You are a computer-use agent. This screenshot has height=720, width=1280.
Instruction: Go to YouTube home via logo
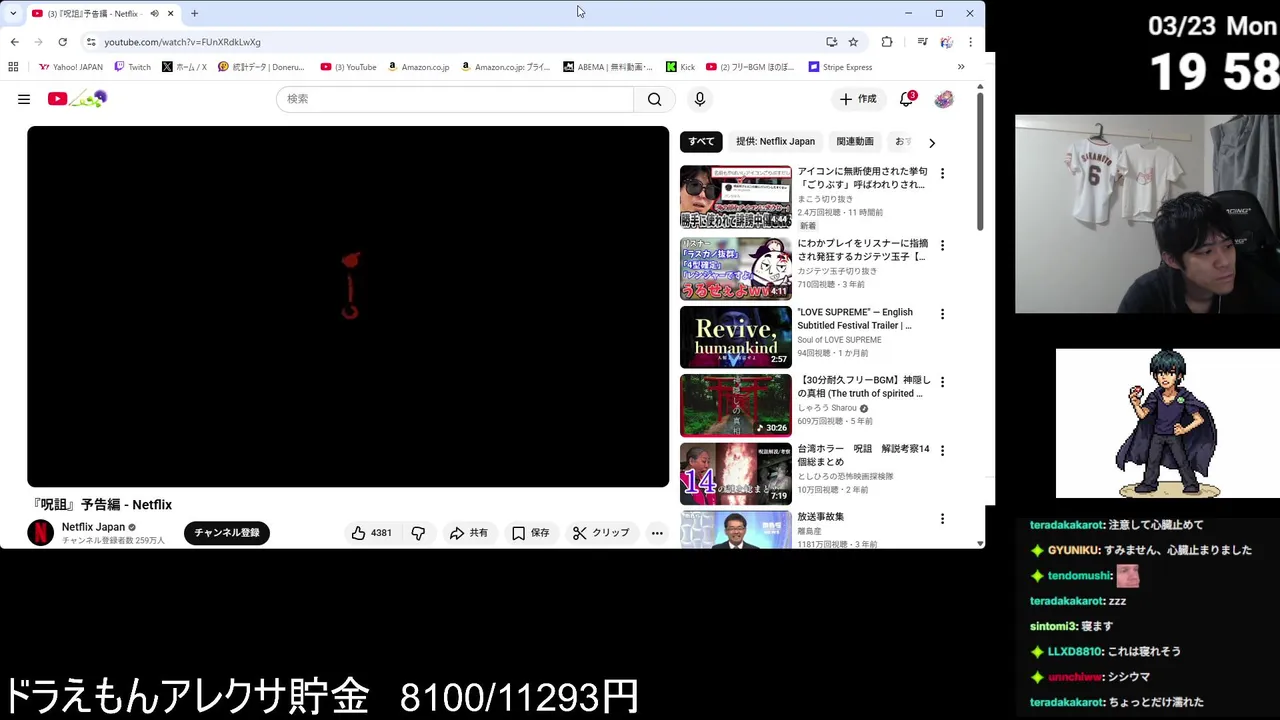pos(77,98)
